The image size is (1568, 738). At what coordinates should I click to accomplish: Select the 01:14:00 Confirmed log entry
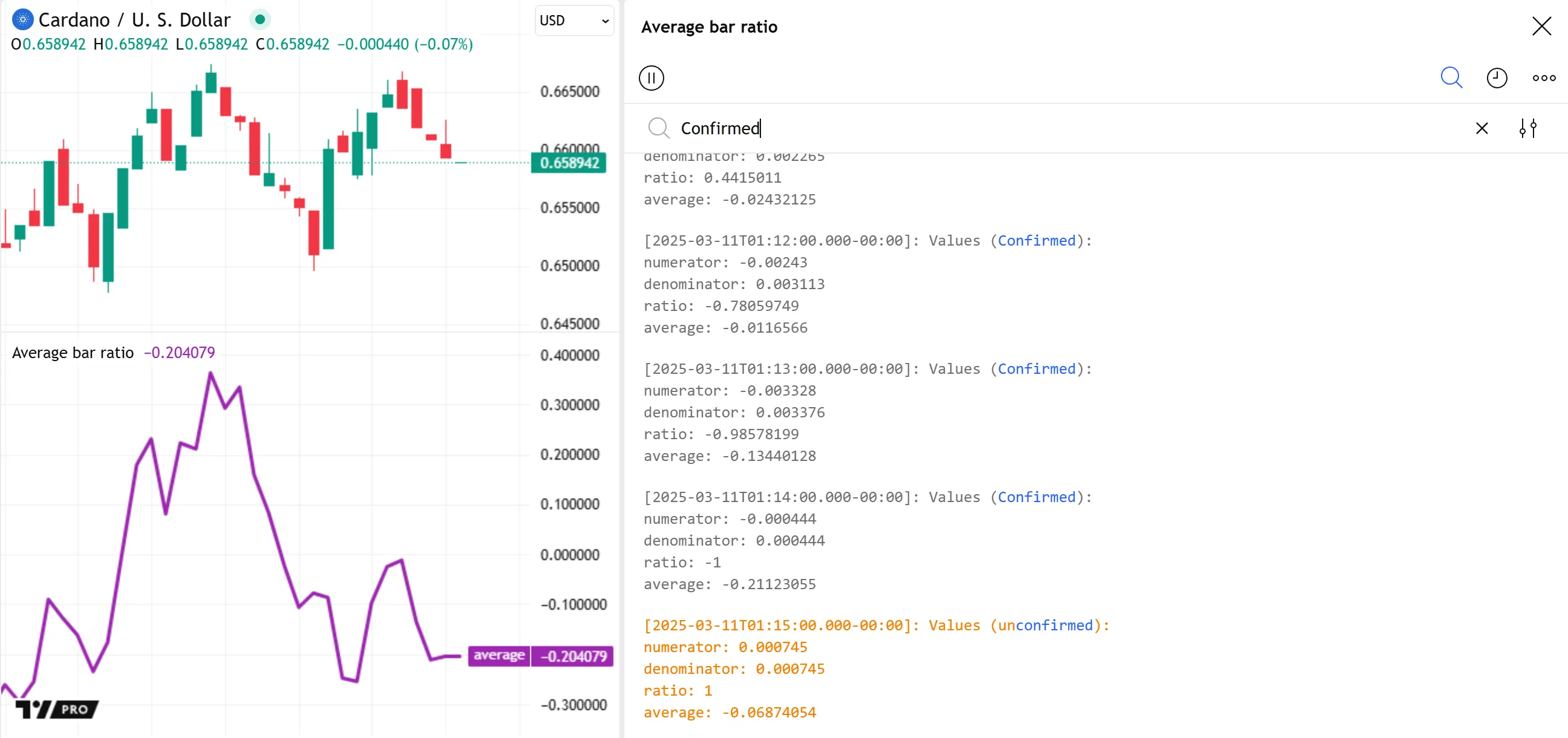pyautogui.click(x=867, y=497)
